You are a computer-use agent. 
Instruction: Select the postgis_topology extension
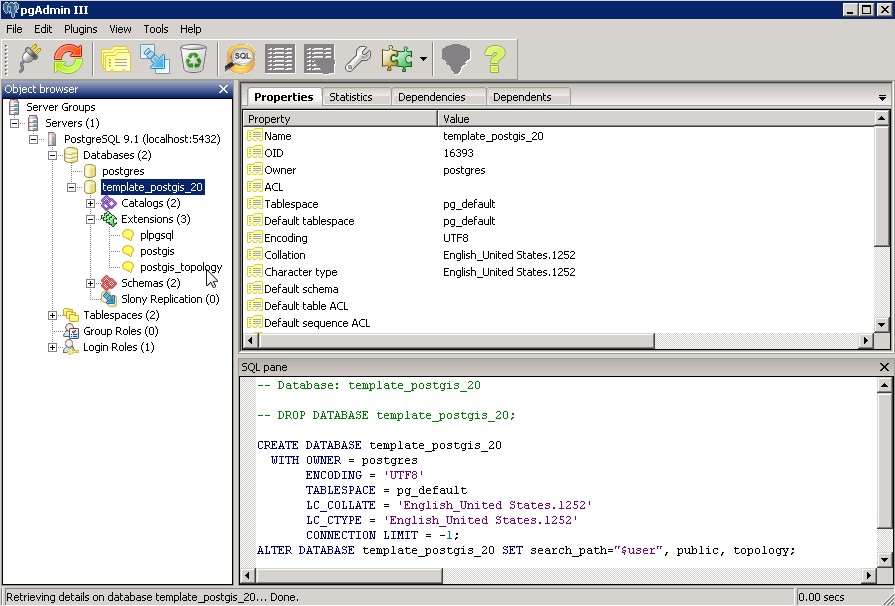[181, 267]
